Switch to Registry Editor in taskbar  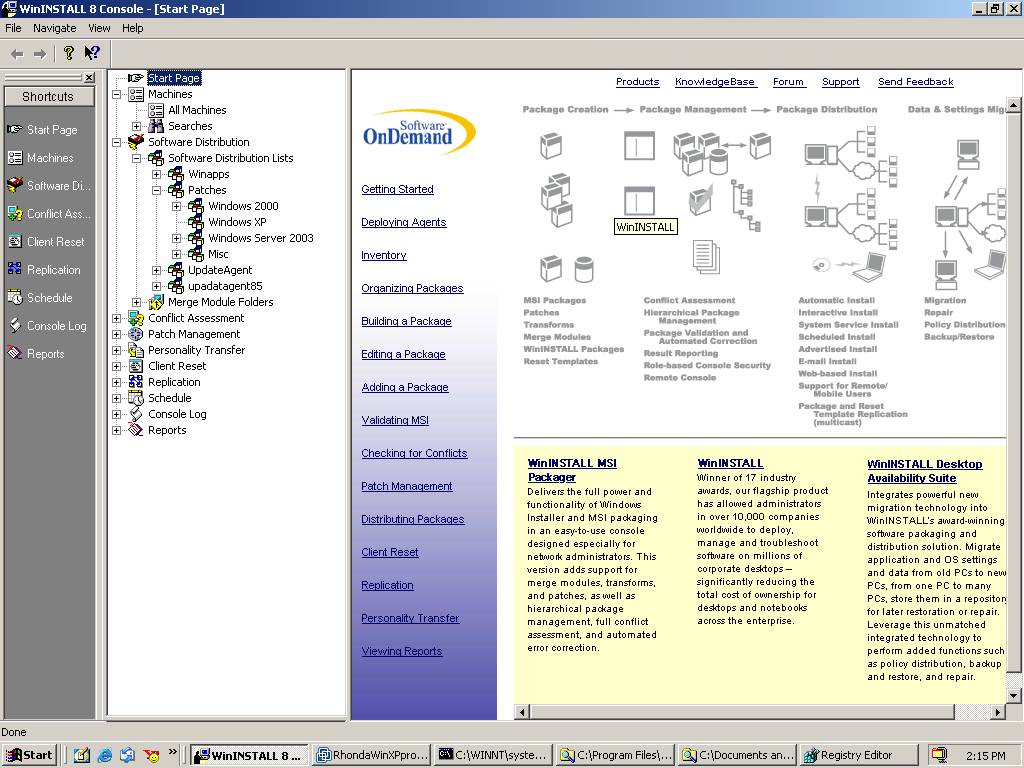tap(858, 755)
